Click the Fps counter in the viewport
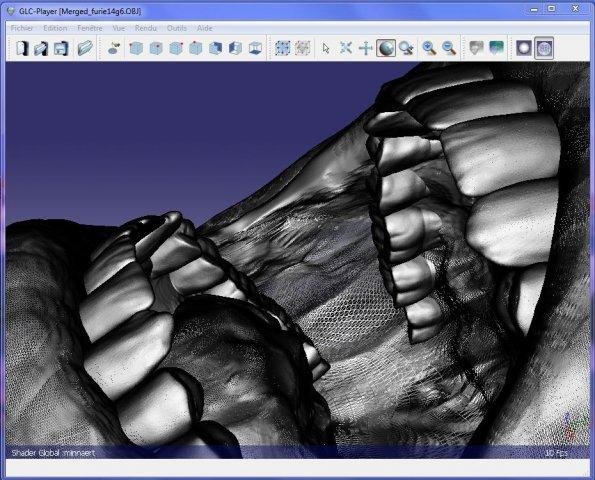Screen dimensions: 595x480 (x=557, y=453)
